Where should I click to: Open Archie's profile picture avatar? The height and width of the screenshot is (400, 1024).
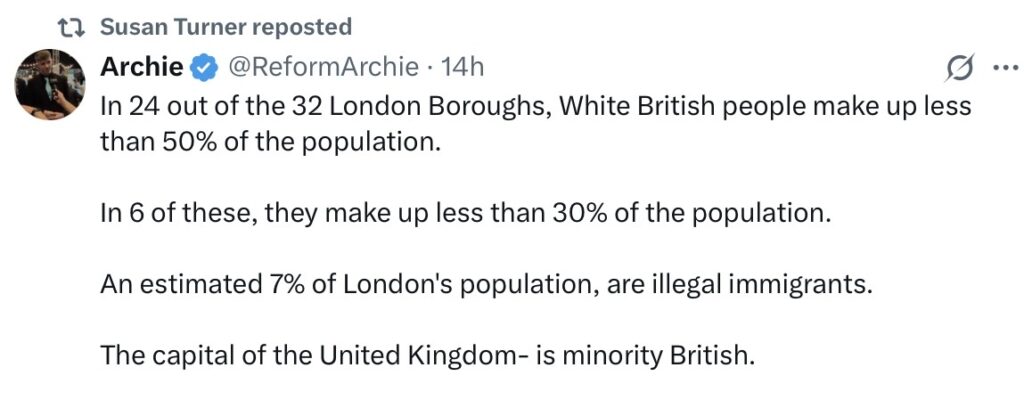pyautogui.click(x=48, y=83)
